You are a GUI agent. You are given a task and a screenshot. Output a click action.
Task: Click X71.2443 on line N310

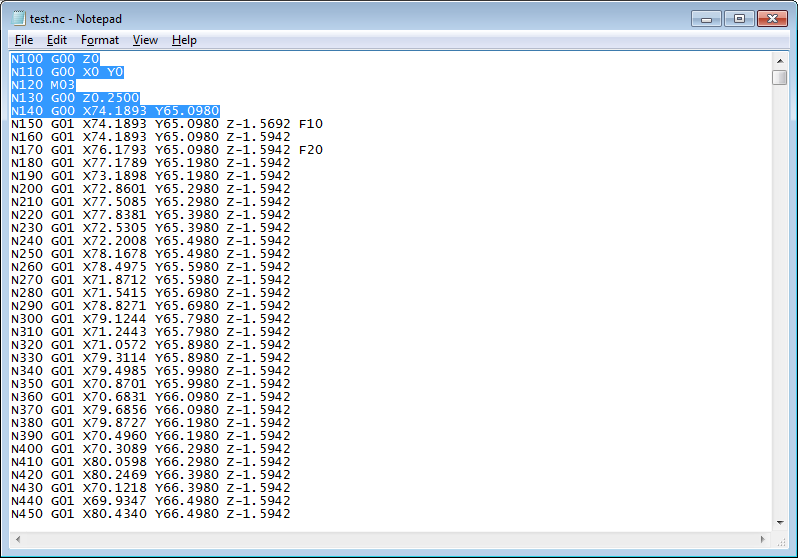coord(115,331)
